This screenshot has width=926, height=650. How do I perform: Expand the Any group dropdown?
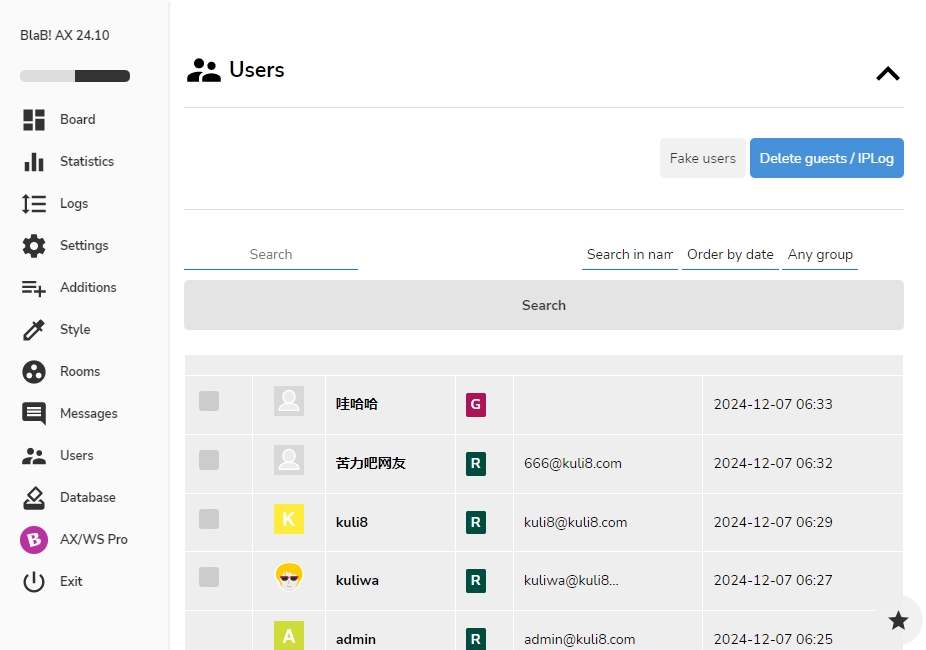coord(820,255)
